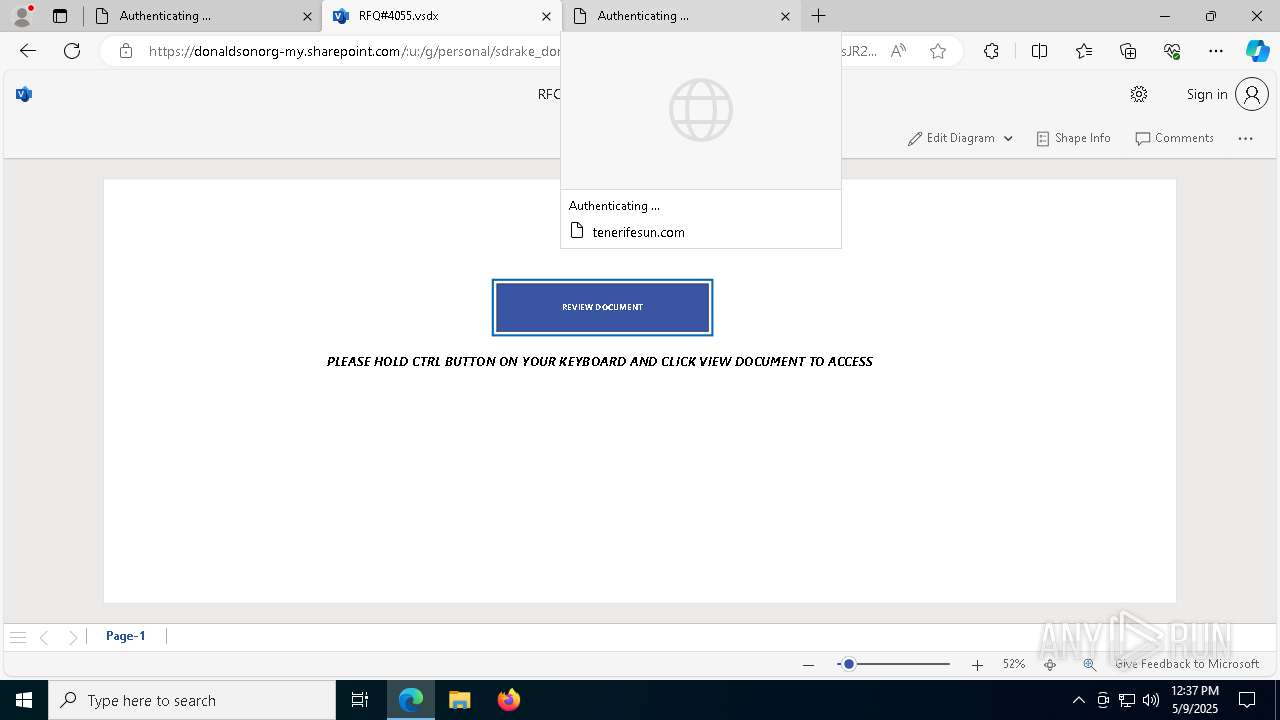View site information lock icon
Screen dimensions: 1280x720
click(126, 51)
